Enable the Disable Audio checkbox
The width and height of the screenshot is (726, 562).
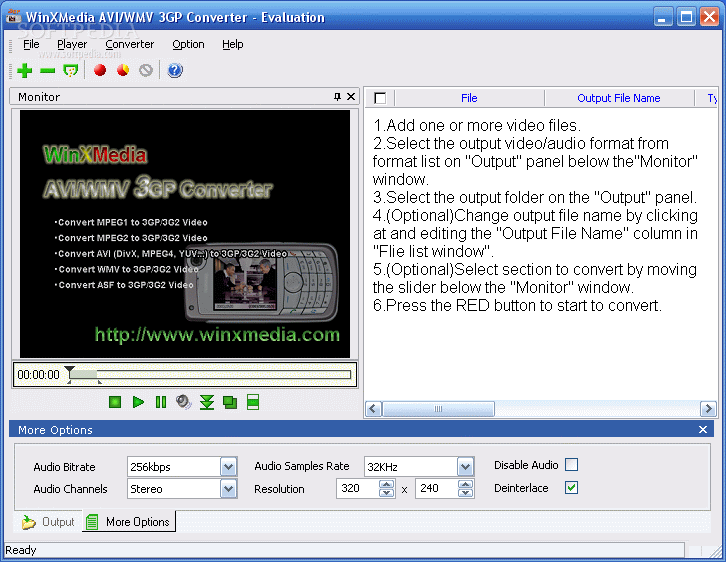[x=572, y=464]
